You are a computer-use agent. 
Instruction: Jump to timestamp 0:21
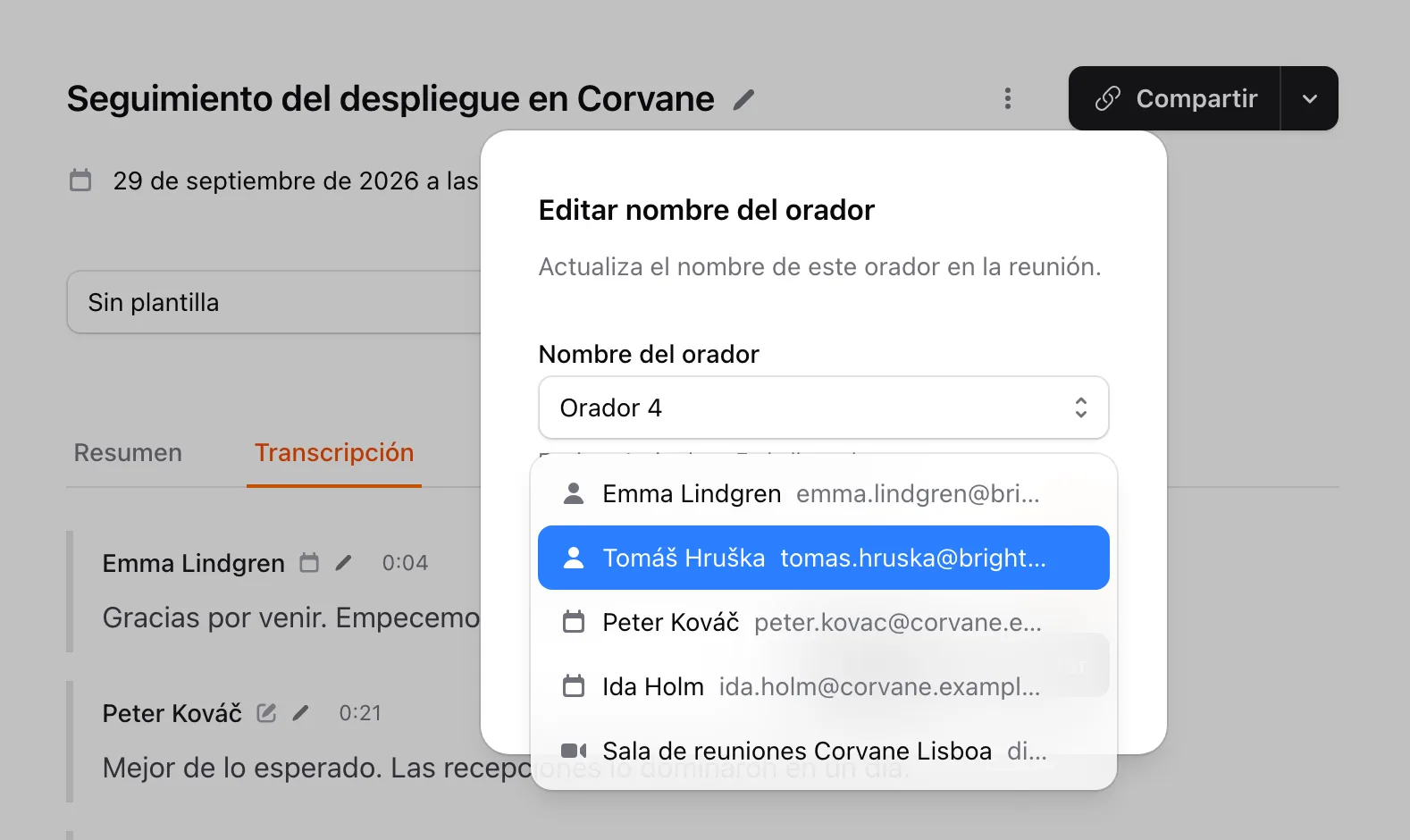click(360, 713)
